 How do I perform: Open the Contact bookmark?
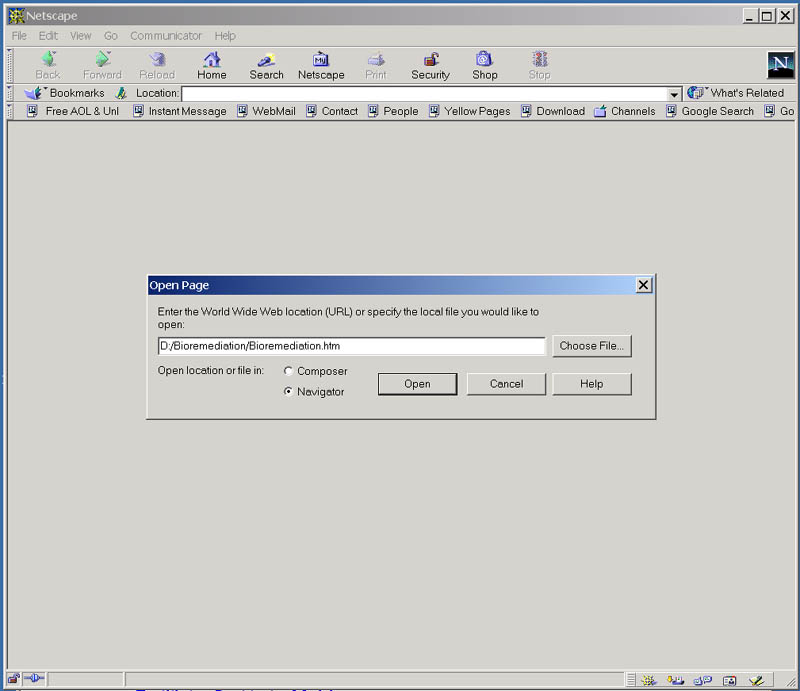tap(332, 111)
